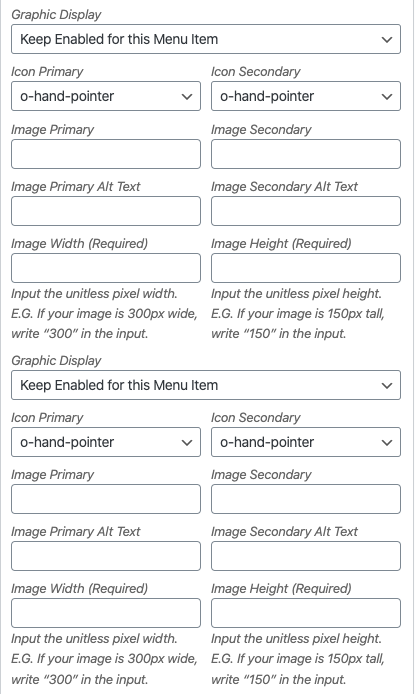
Task: Select second section's Image Primary Alt Text field
Action: coord(106,556)
